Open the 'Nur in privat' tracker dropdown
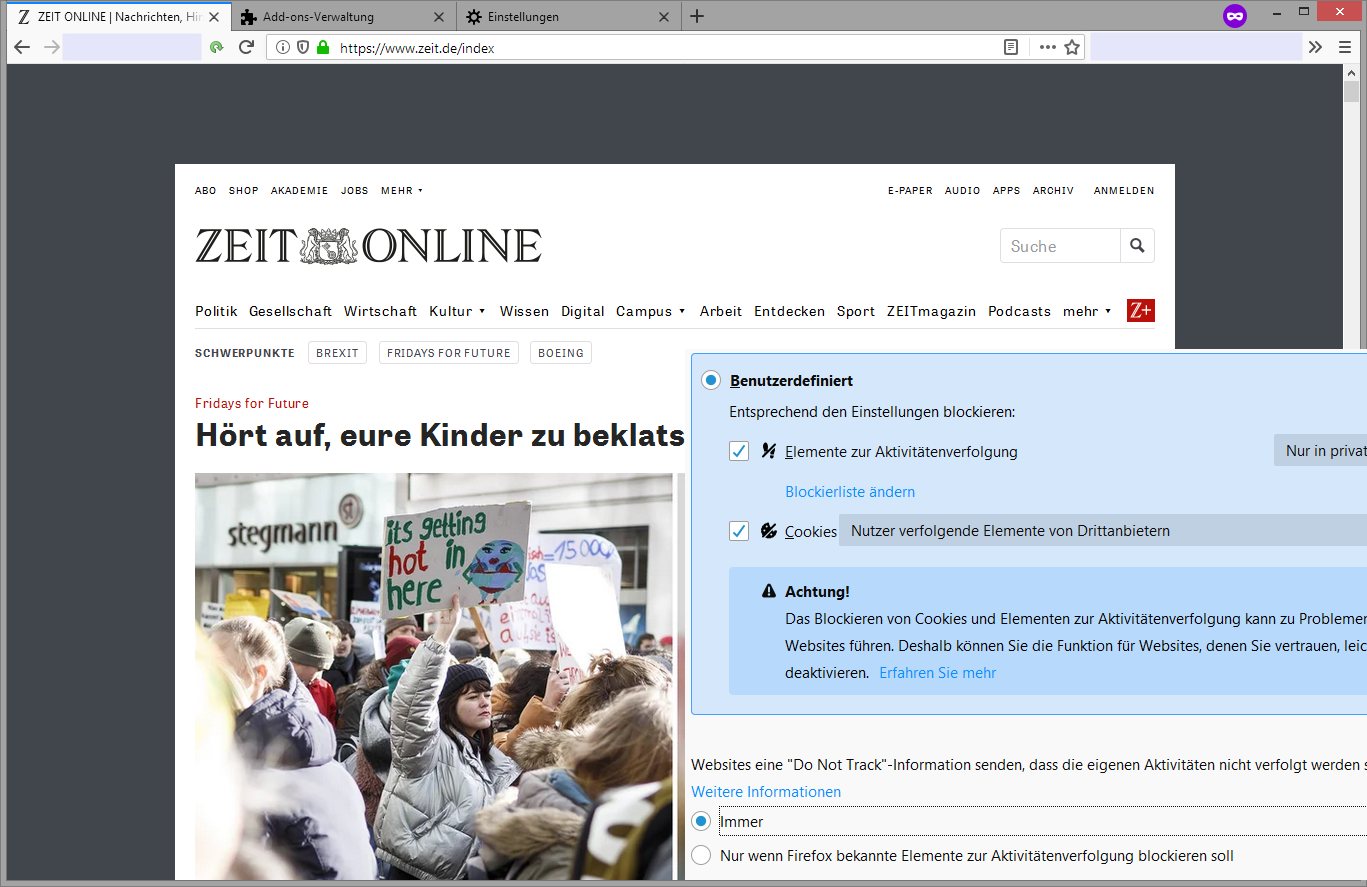The height and width of the screenshot is (887, 1367). point(1320,451)
